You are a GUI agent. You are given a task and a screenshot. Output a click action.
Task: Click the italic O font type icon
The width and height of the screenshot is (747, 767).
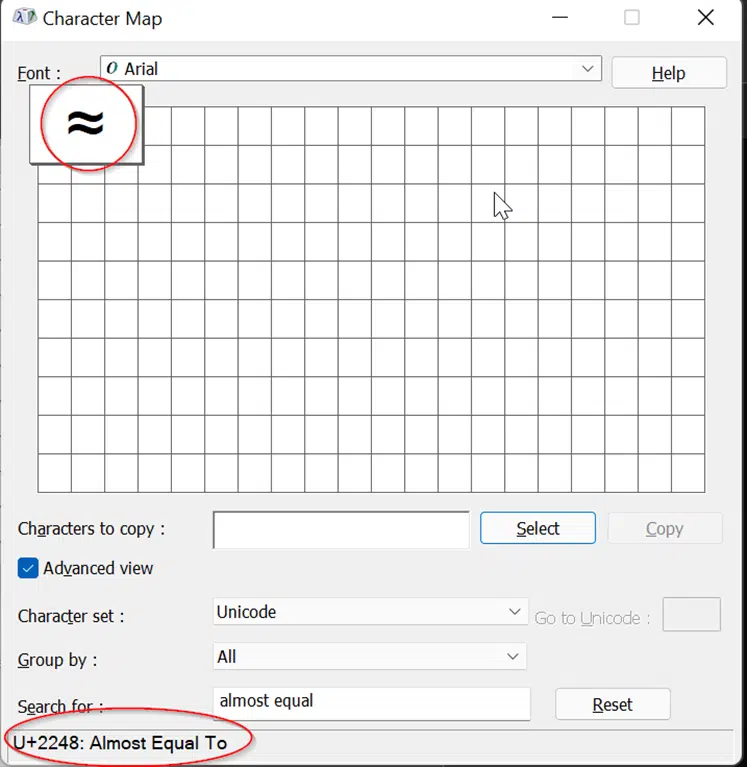pos(112,68)
